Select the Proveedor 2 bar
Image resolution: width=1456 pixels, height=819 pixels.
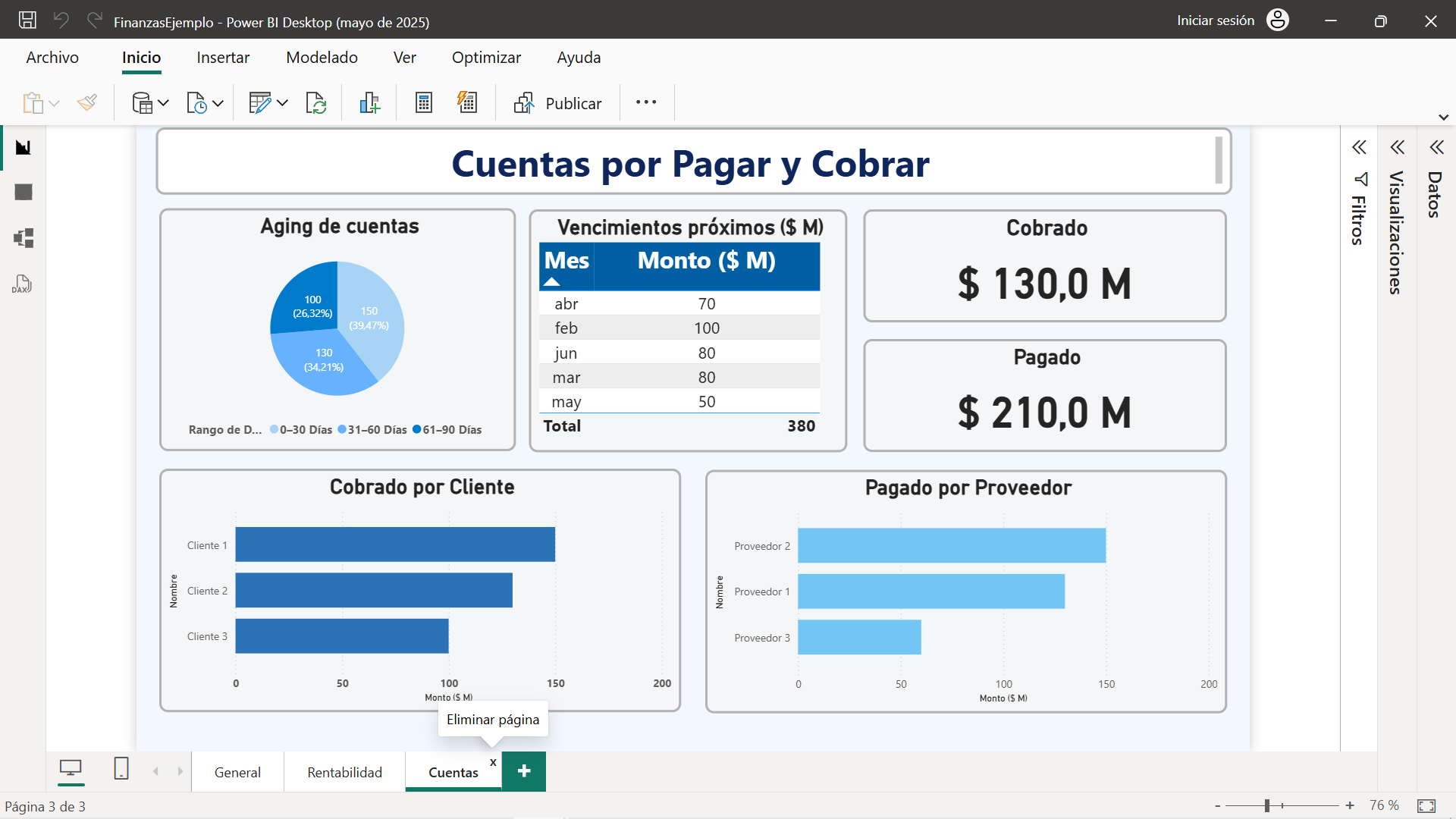point(952,545)
